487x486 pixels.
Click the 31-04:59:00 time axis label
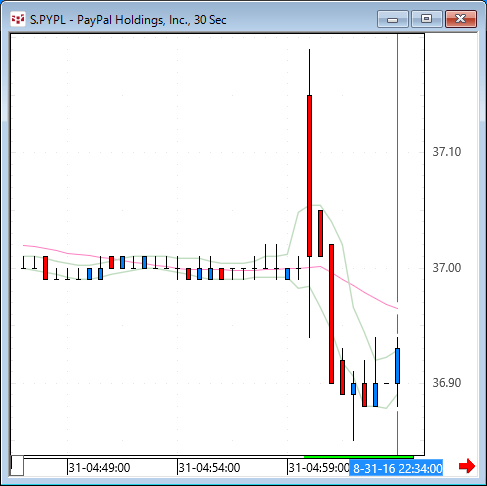pos(319,468)
